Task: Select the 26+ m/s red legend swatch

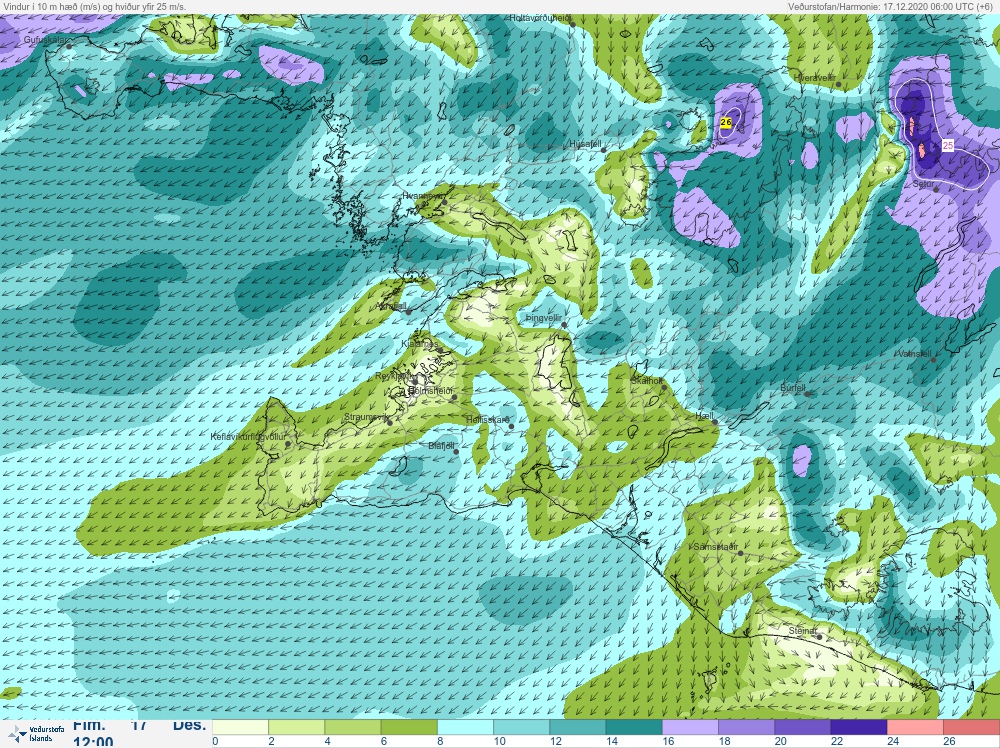Action: (x=971, y=727)
